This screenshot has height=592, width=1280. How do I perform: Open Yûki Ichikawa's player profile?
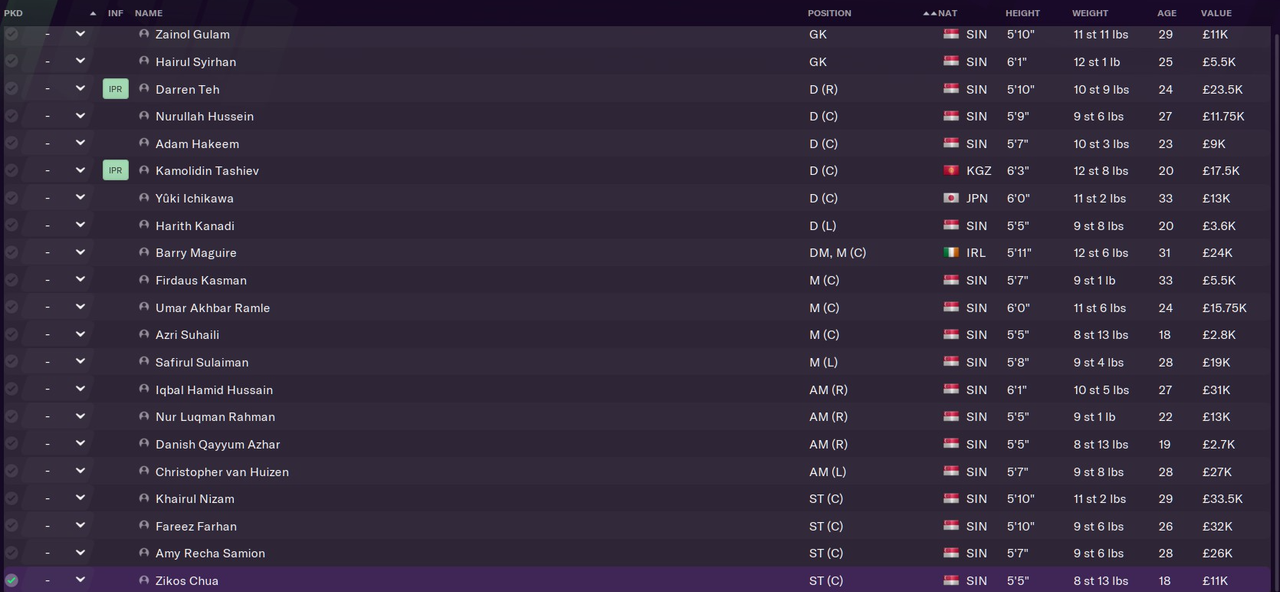[194, 198]
